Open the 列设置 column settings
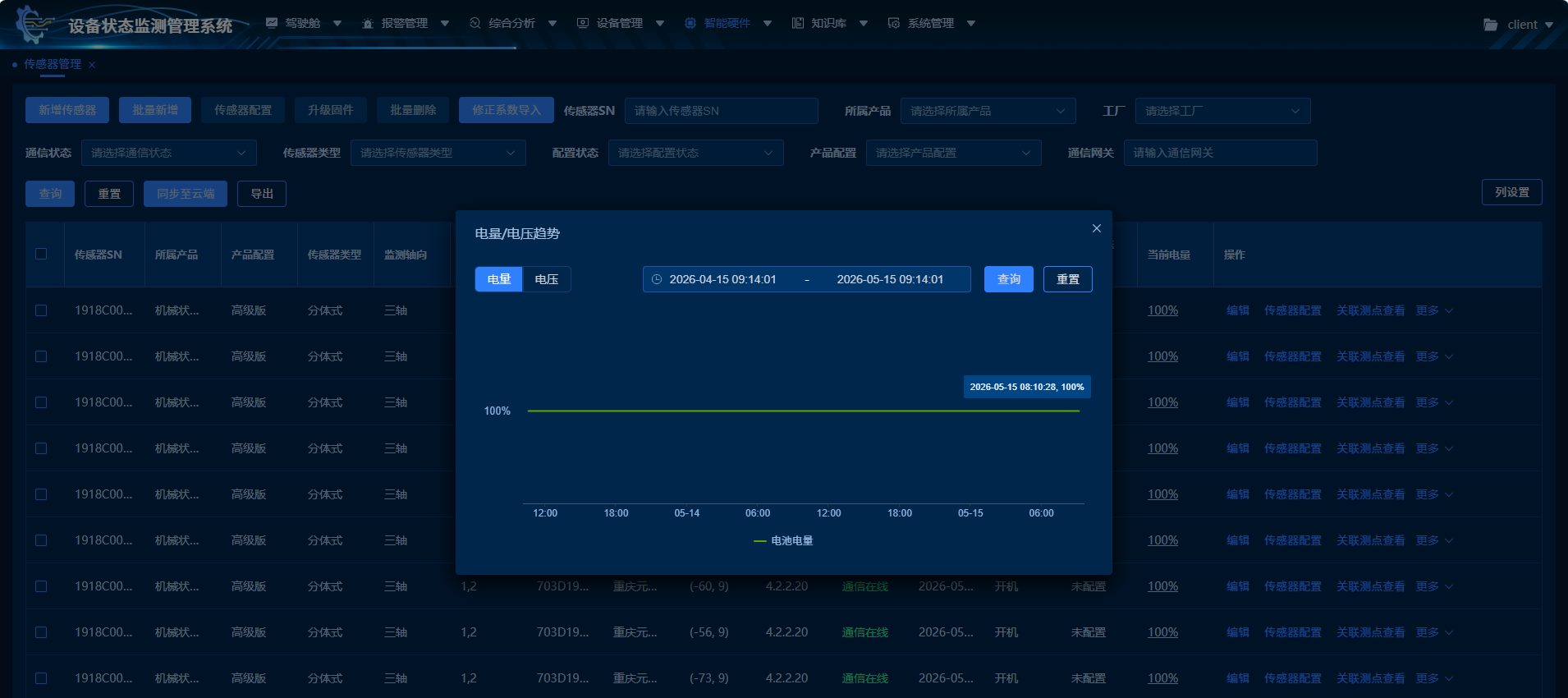Image resolution: width=1568 pixels, height=698 pixels. pos(1512,192)
